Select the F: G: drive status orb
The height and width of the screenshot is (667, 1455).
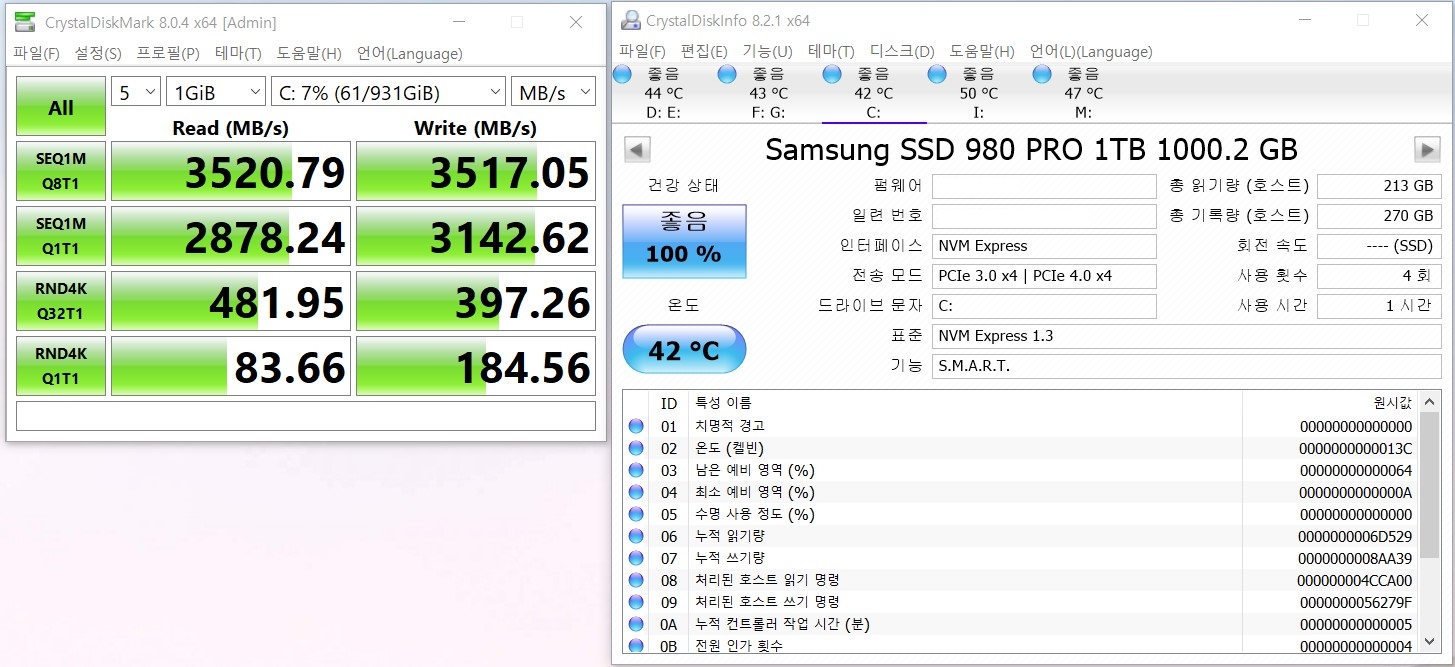click(x=727, y=74)
